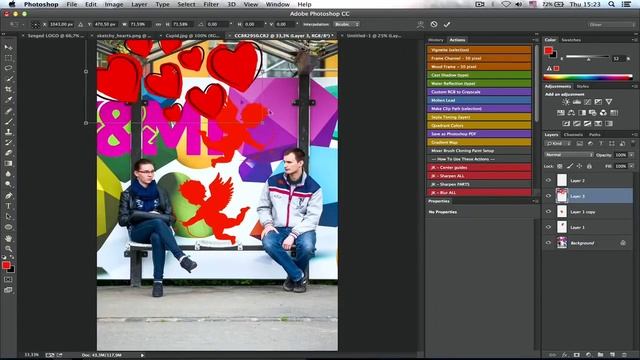Hide Layer 1 visibility eye
The image size is (640, 360).
548,227
